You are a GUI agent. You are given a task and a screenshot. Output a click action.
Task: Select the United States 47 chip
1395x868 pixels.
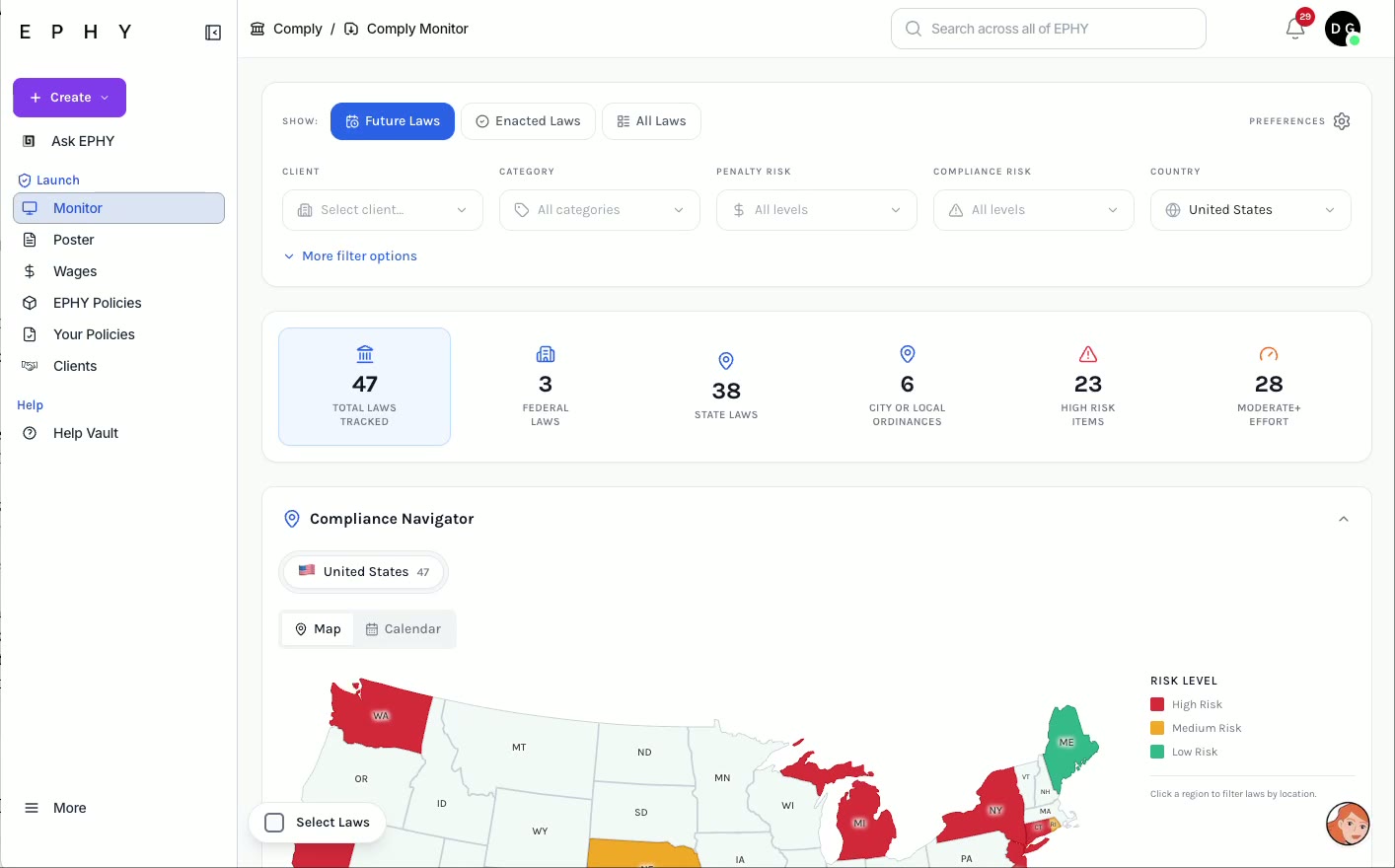[x=363, y=572]
